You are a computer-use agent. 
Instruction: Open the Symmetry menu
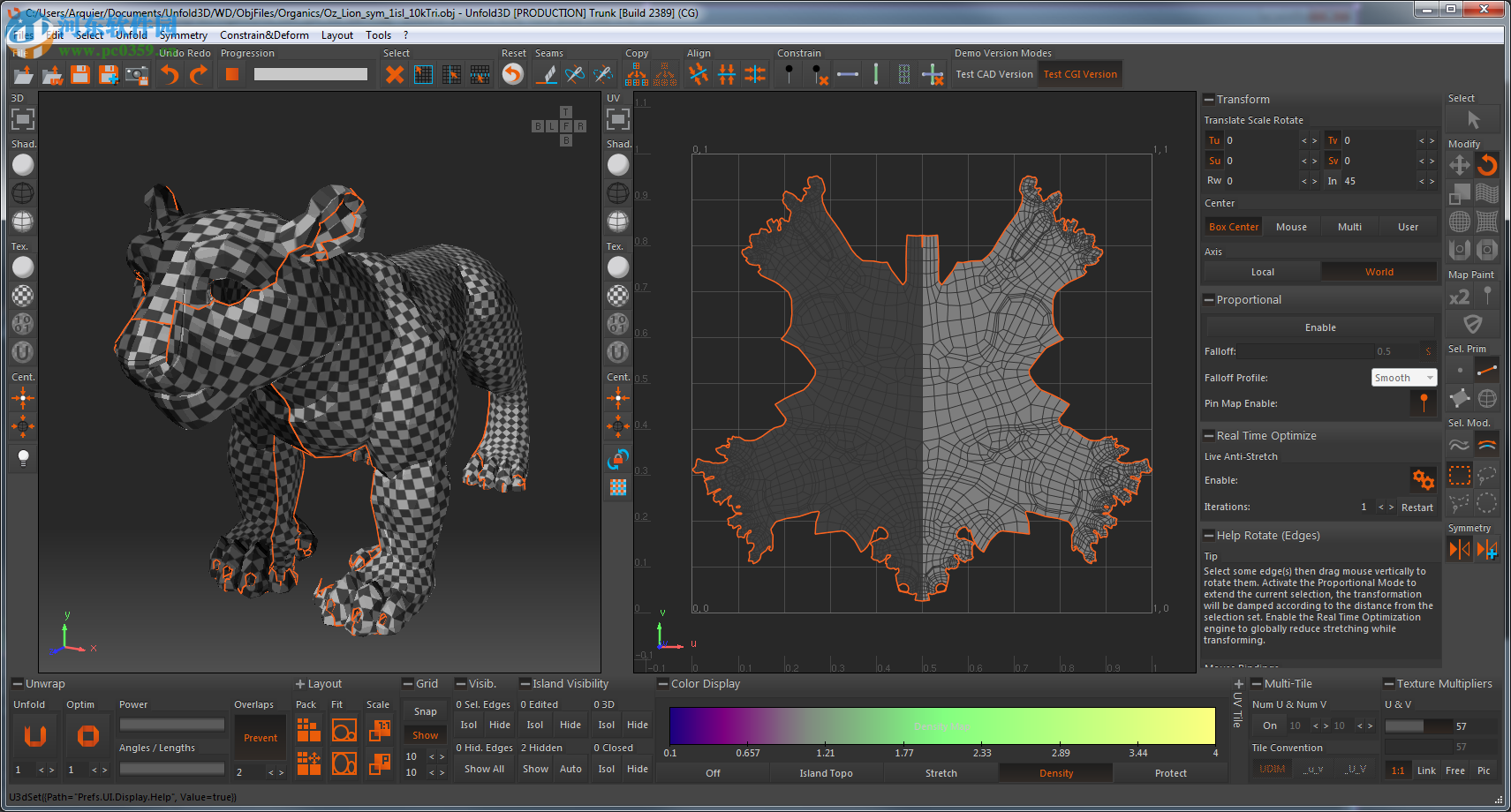[183, 35]
